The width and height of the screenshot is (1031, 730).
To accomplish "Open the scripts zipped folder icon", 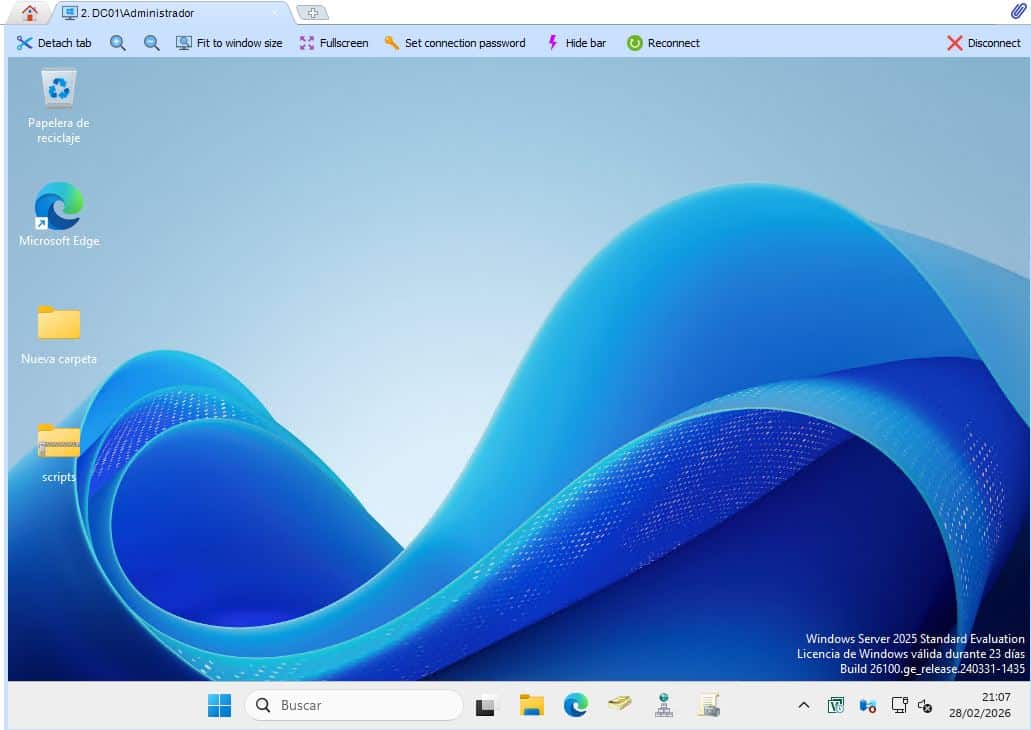I will (x=59, y=441).
